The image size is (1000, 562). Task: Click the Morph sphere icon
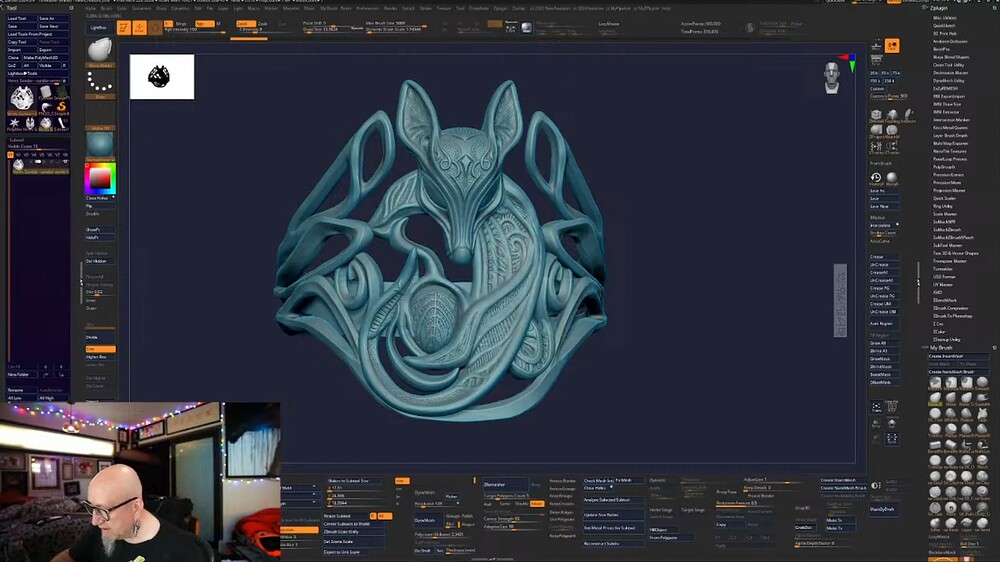[892, 178]
